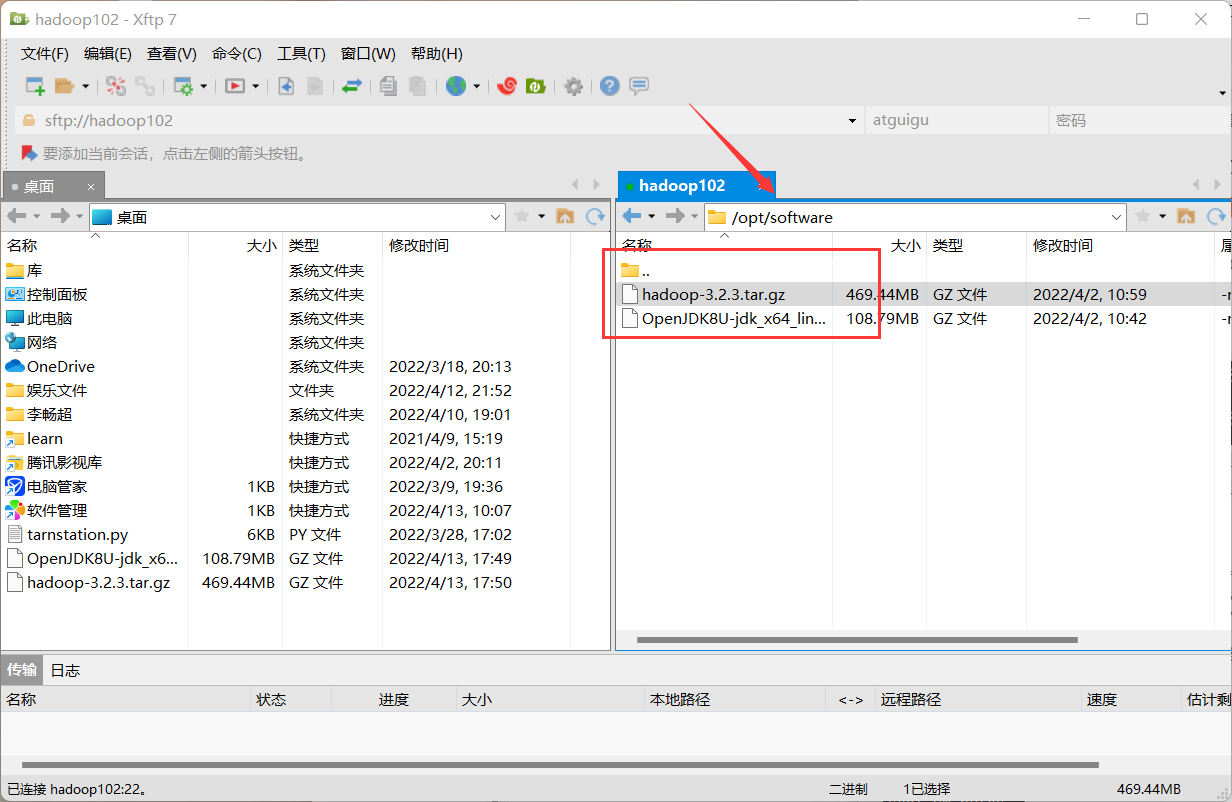This screenshot has width=1232, height=802.
Task: Click the transfer arrows synchronize icon
Action: click(x=351, y=86)
